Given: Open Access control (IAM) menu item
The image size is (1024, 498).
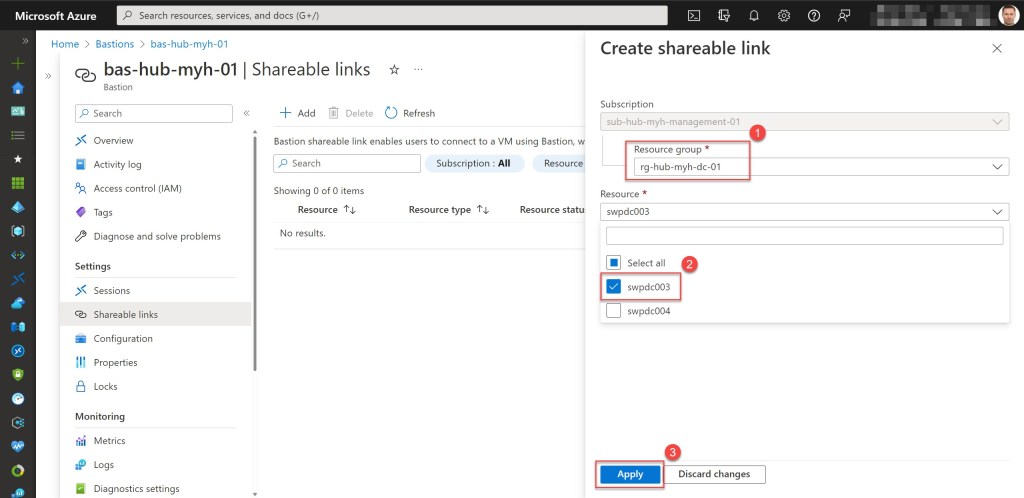Looking at the screenshot, I should click(137, 188).
